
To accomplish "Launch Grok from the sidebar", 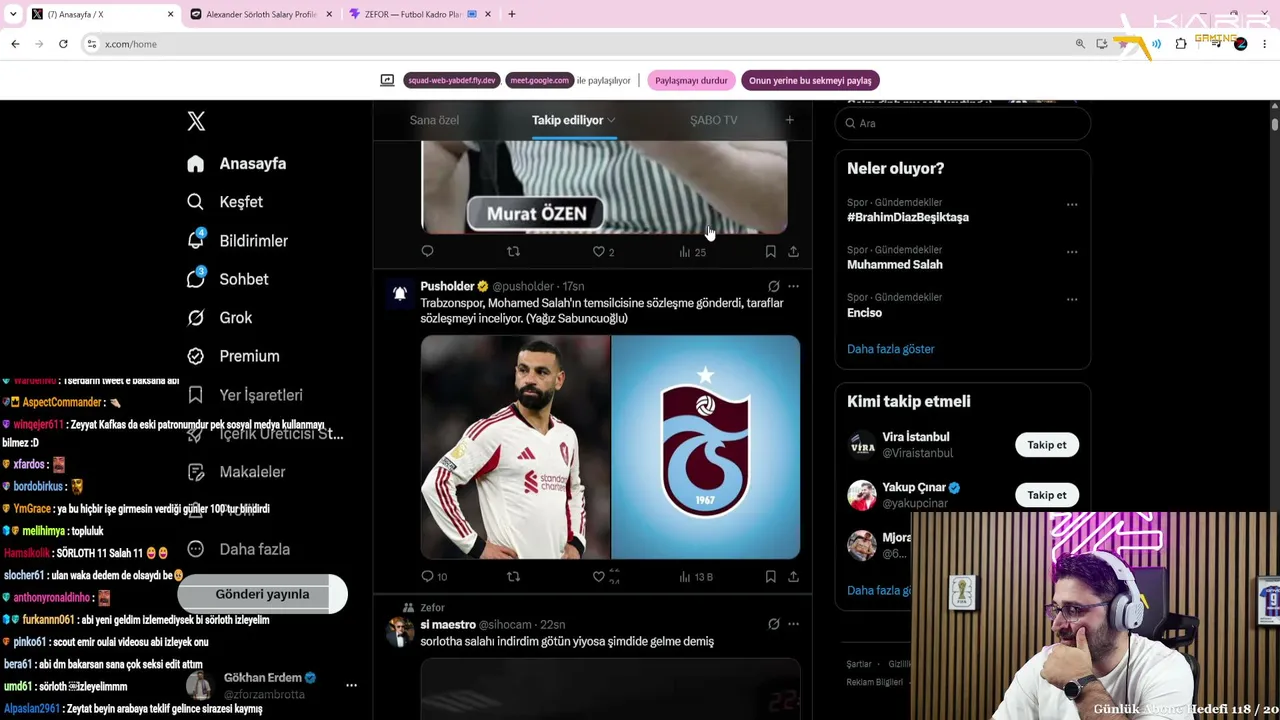I will tap(220, 318).
